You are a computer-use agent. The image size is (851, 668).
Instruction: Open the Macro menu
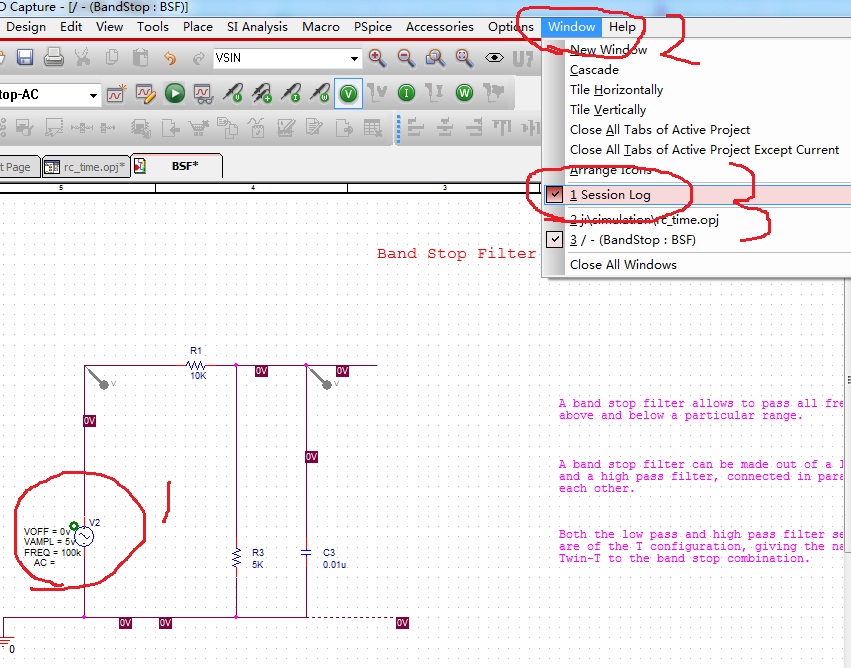click(x=321, y=27)
